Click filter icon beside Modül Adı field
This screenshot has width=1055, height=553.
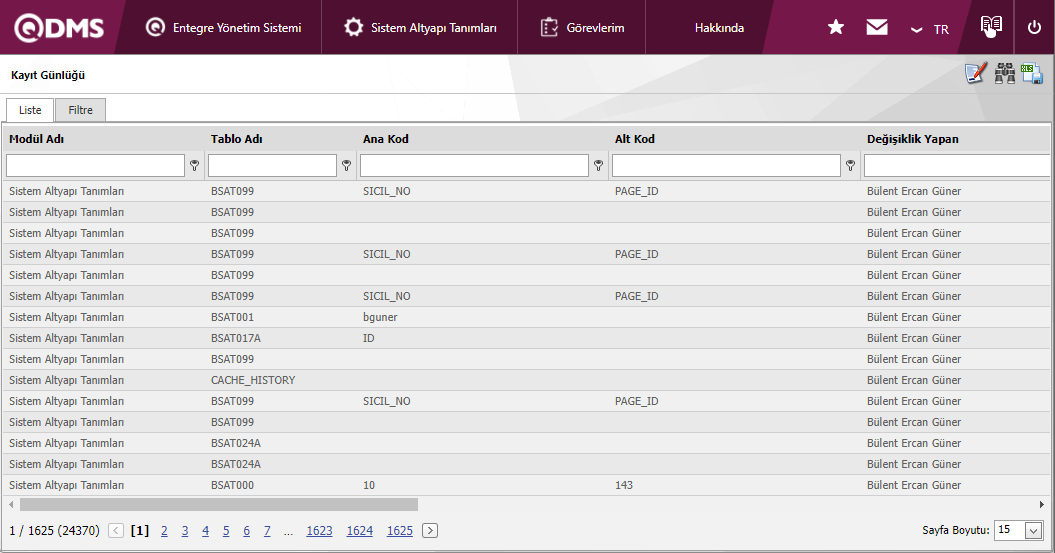pos(195,166)
